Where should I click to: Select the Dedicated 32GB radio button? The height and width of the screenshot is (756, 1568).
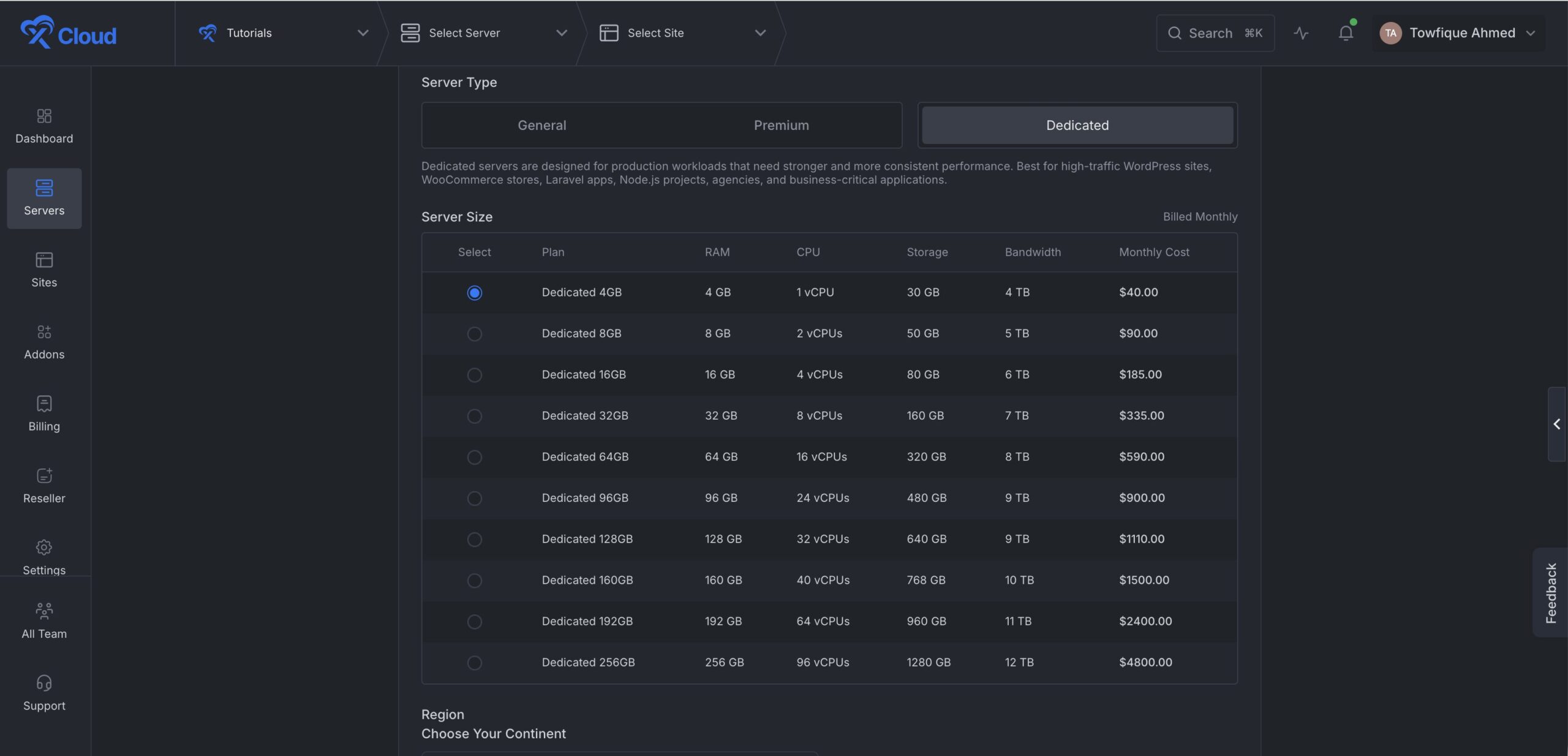(474, 416)
